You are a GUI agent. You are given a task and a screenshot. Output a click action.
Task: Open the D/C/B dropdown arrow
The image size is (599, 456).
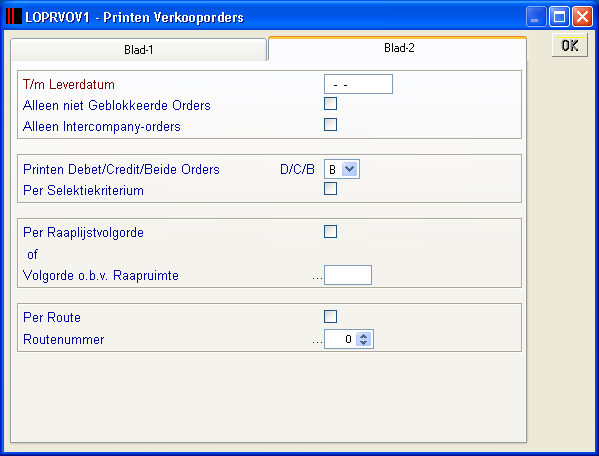350,169
